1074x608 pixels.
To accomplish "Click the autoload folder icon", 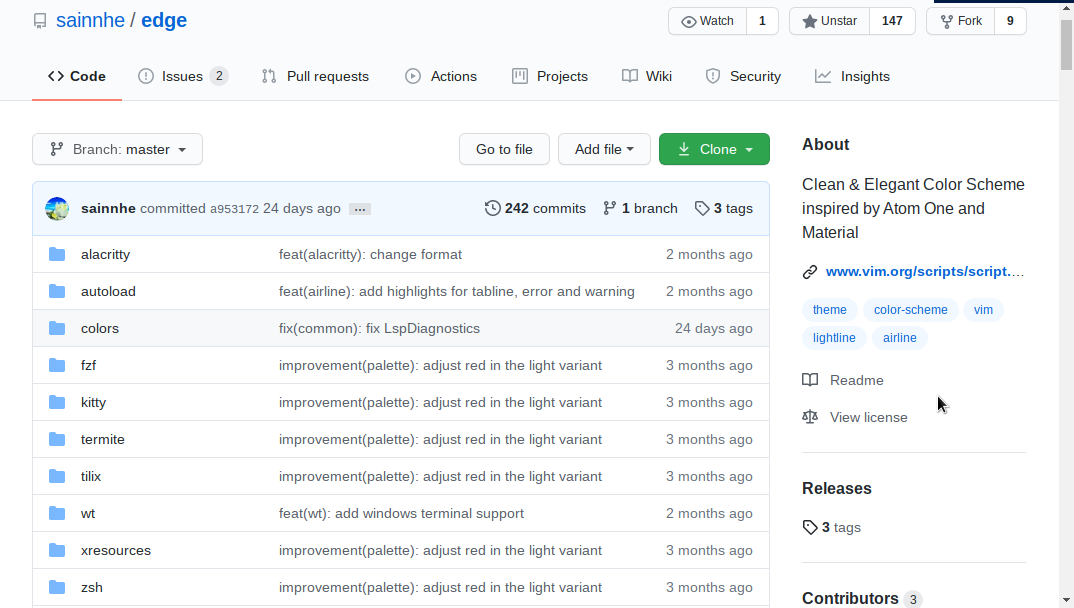I will (57, 292).
